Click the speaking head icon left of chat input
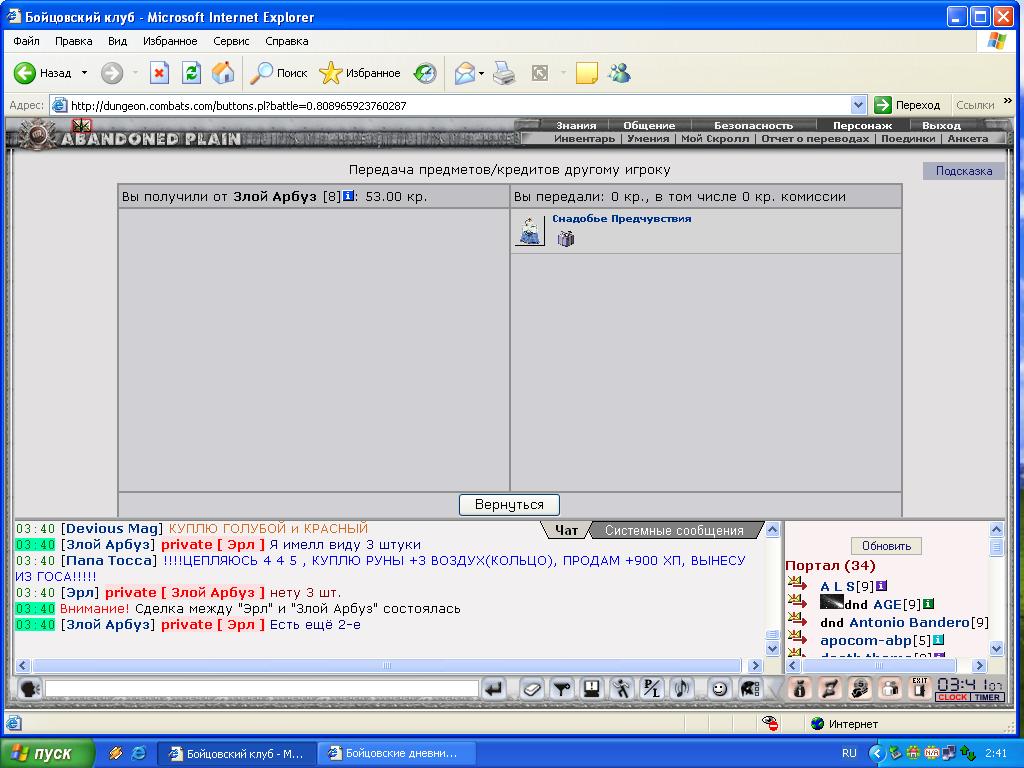Image resolution: width=1024 pixels, height=768 pixels. click(x=30, y=688)
